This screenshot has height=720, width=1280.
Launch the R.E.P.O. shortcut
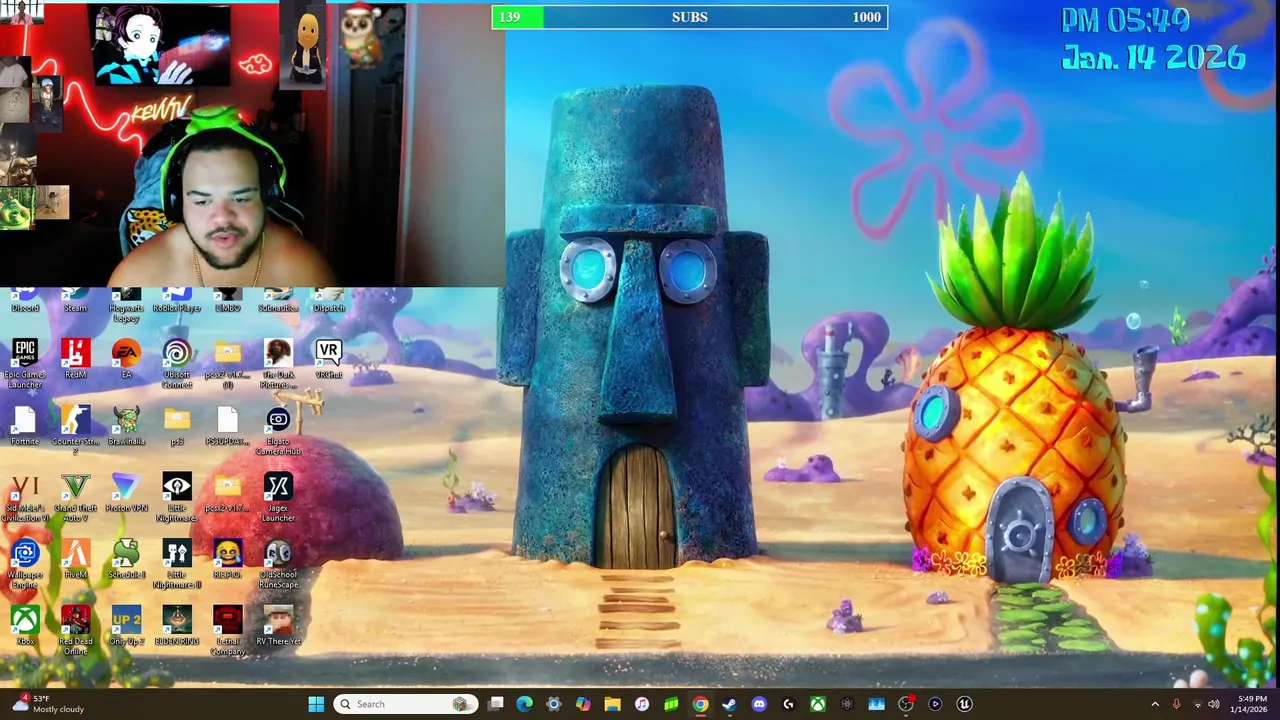click(x=227, y=560)
